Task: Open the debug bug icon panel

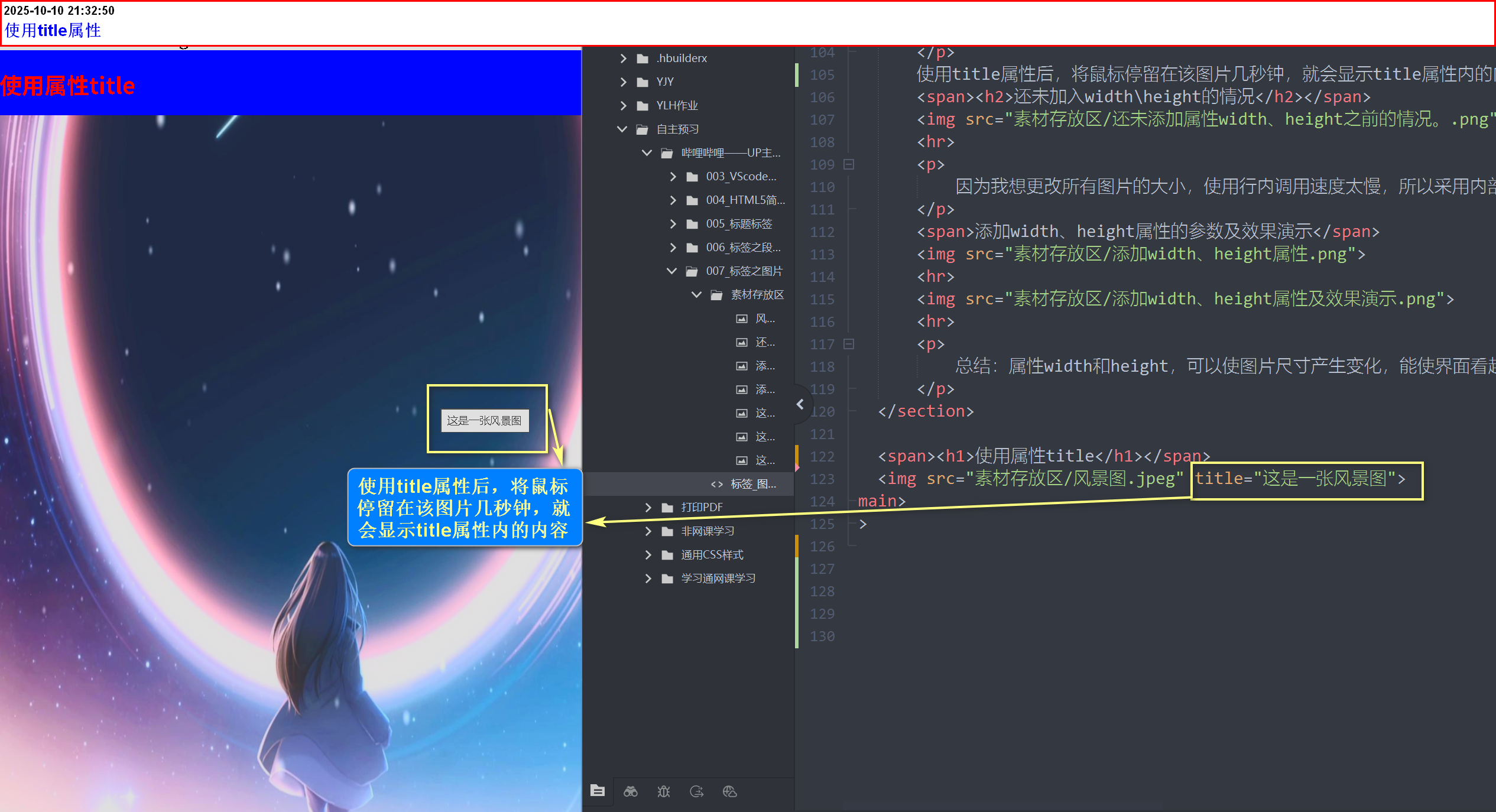Action: point(664,791)
